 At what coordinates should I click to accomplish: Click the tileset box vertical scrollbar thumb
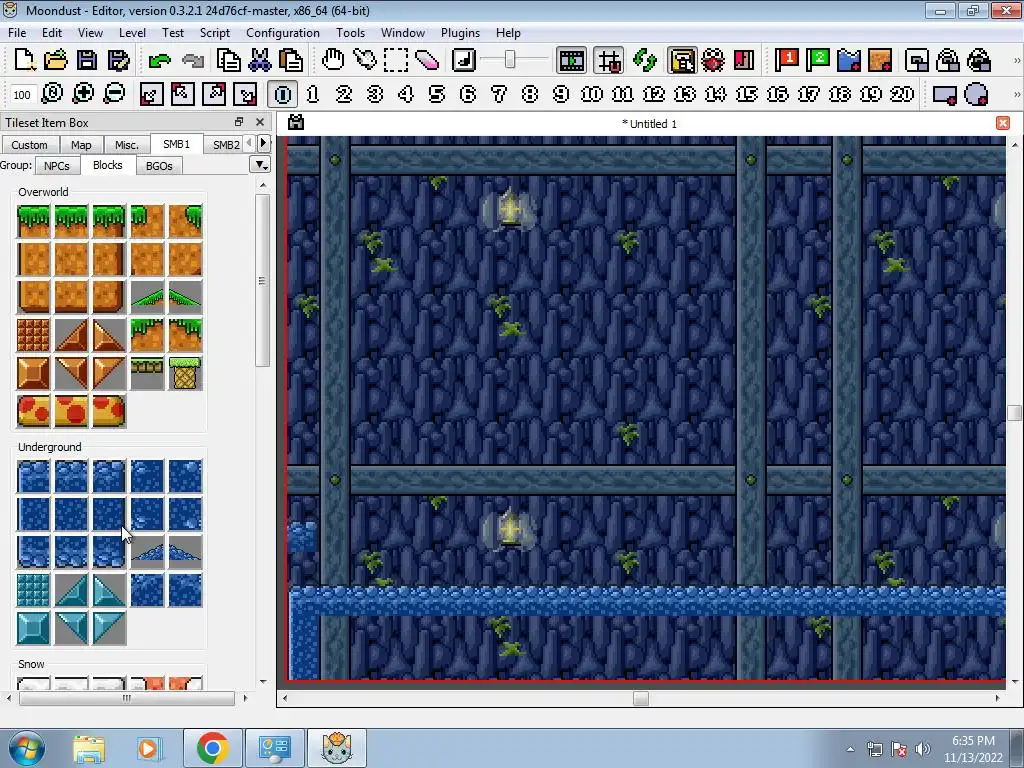263,280
